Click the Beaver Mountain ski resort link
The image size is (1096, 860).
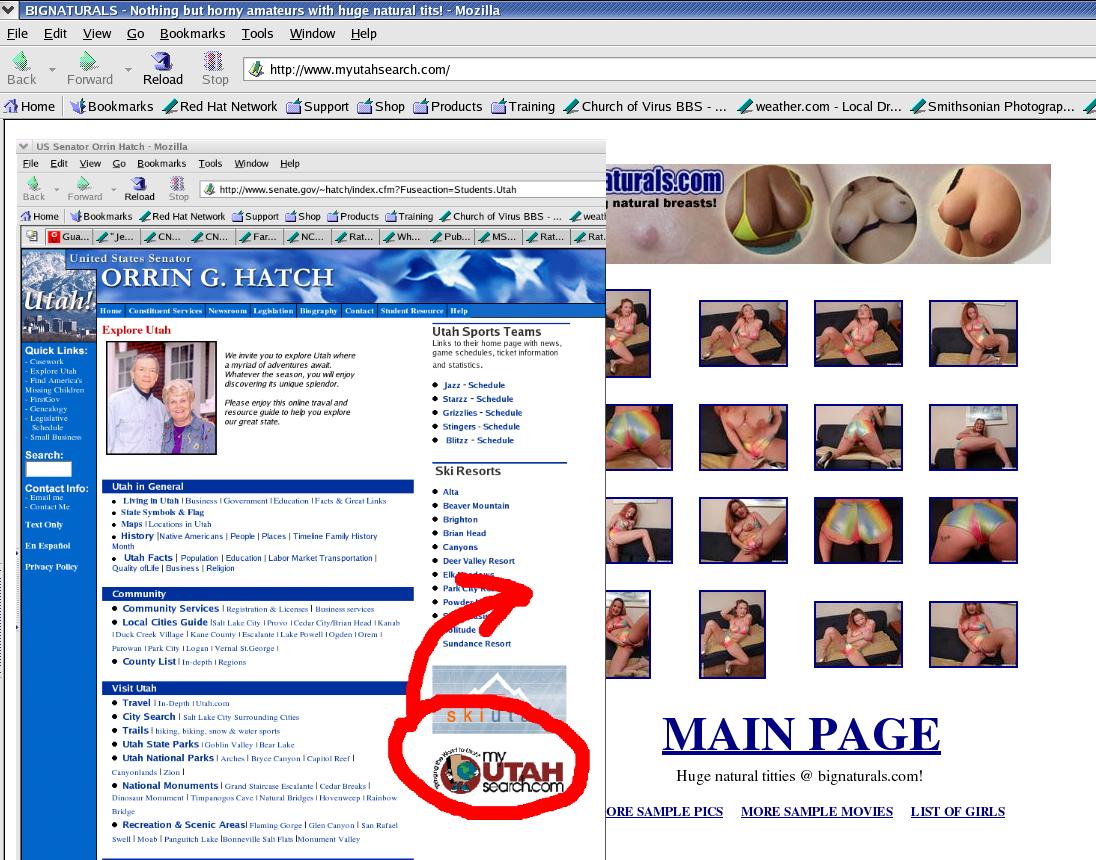pyautogui.click(x=475, y=506)
